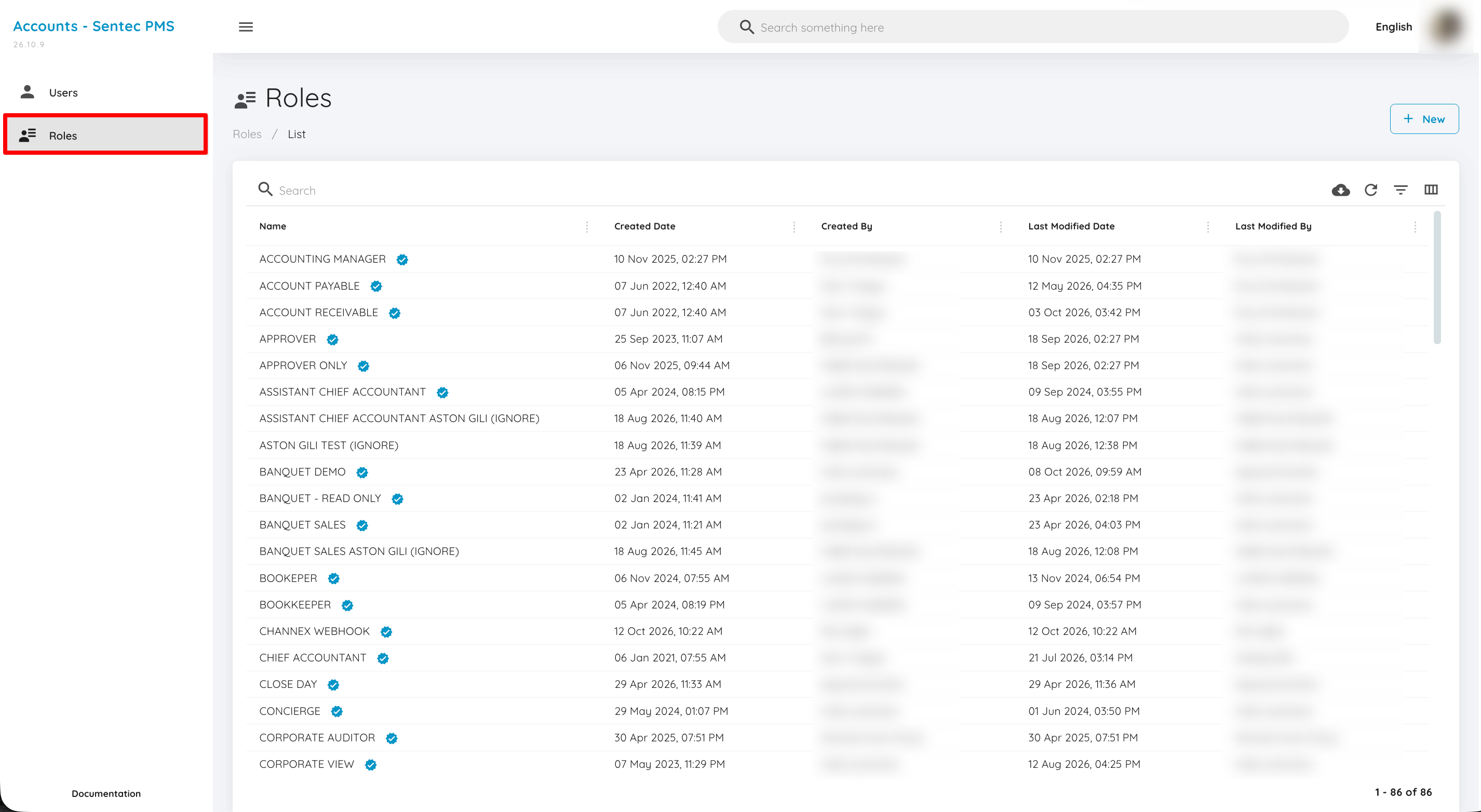This screenshot has height=812, width=1481.
Task: Click the verified badge beside CORPORATE AUDITOR
Action: [392, 738]
